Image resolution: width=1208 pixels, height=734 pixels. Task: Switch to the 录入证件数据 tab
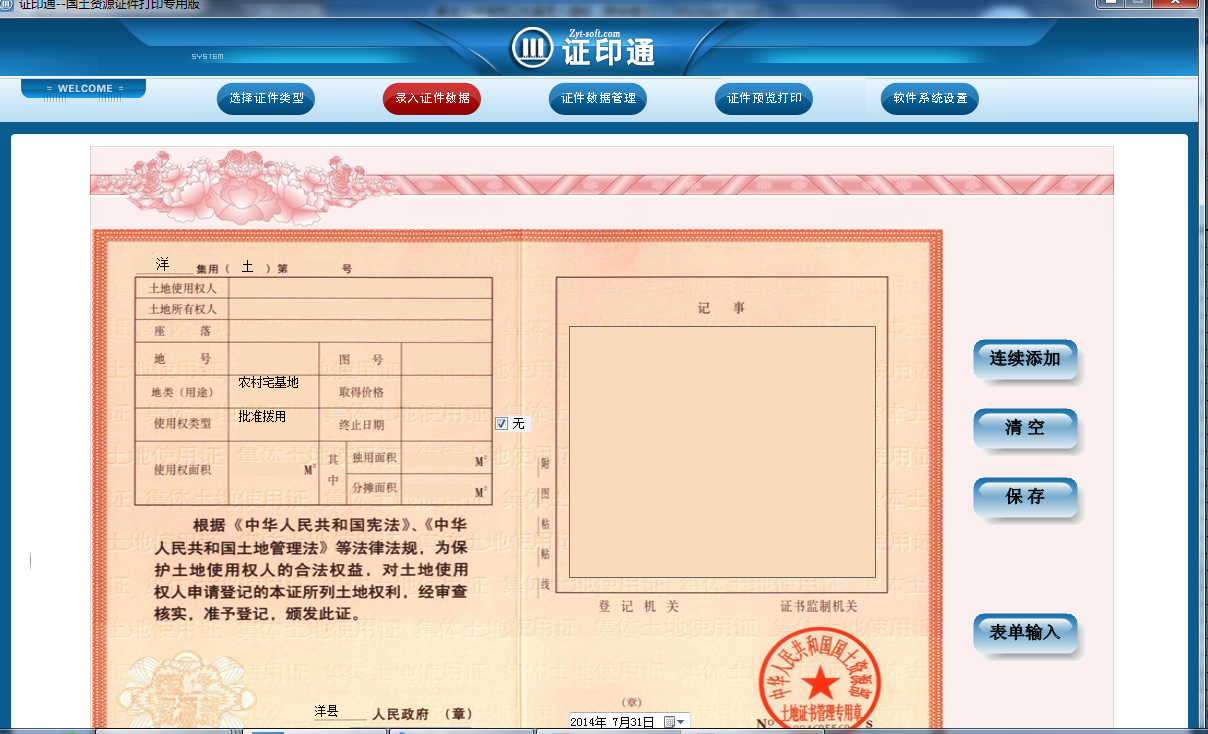[x=432, y=99]
